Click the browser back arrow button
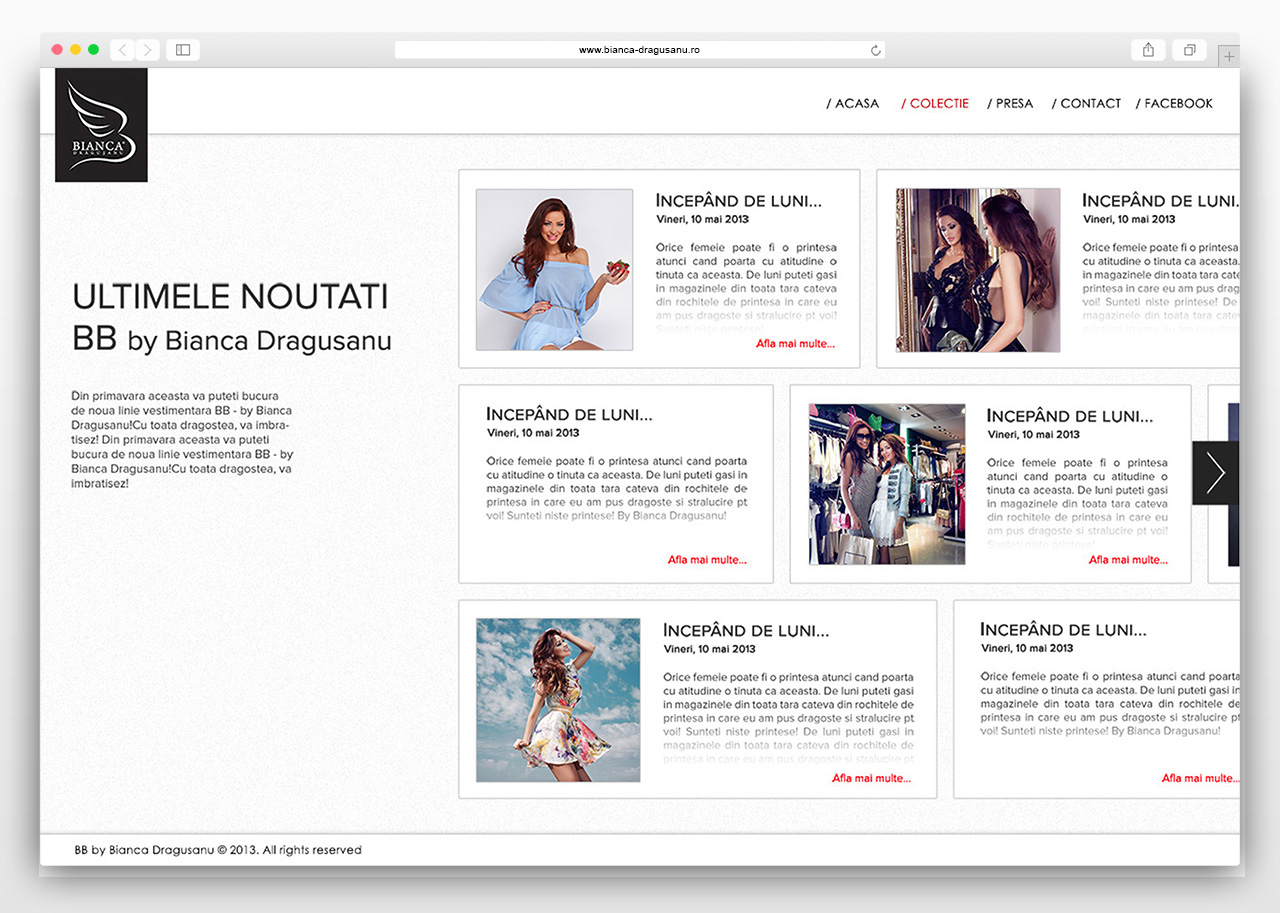The width and height of the screenshot is (1280, 913). pos(122,50)
